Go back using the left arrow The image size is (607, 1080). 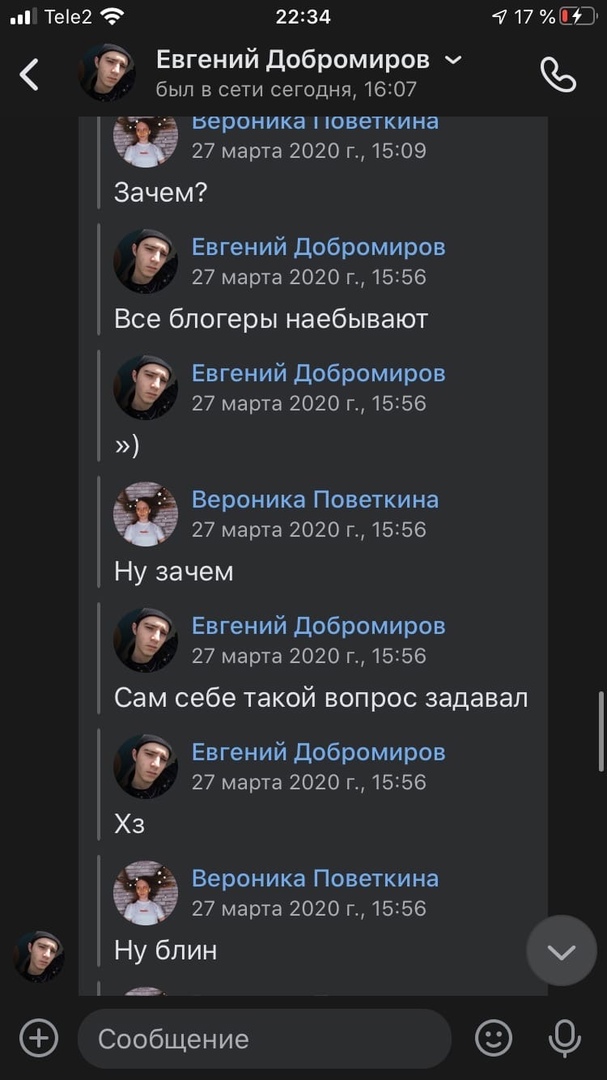(x=28, y=74)
